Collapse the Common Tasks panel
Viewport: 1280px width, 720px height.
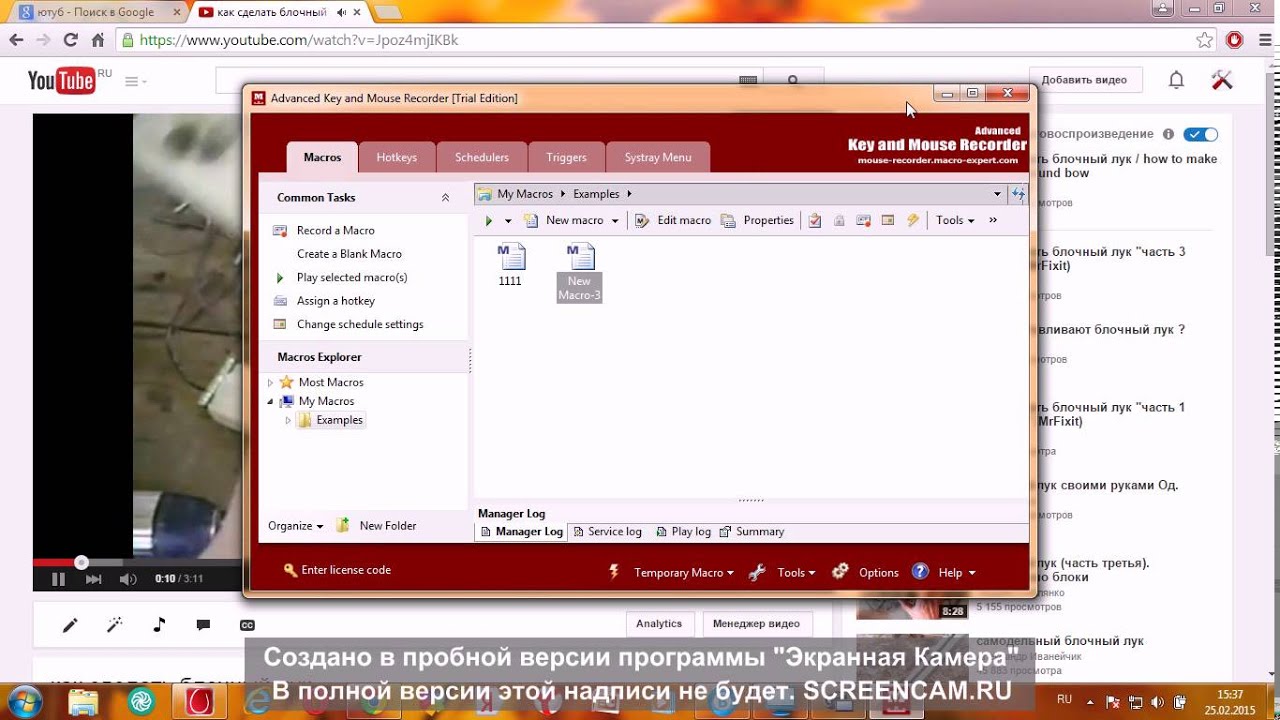pos(446,198)
